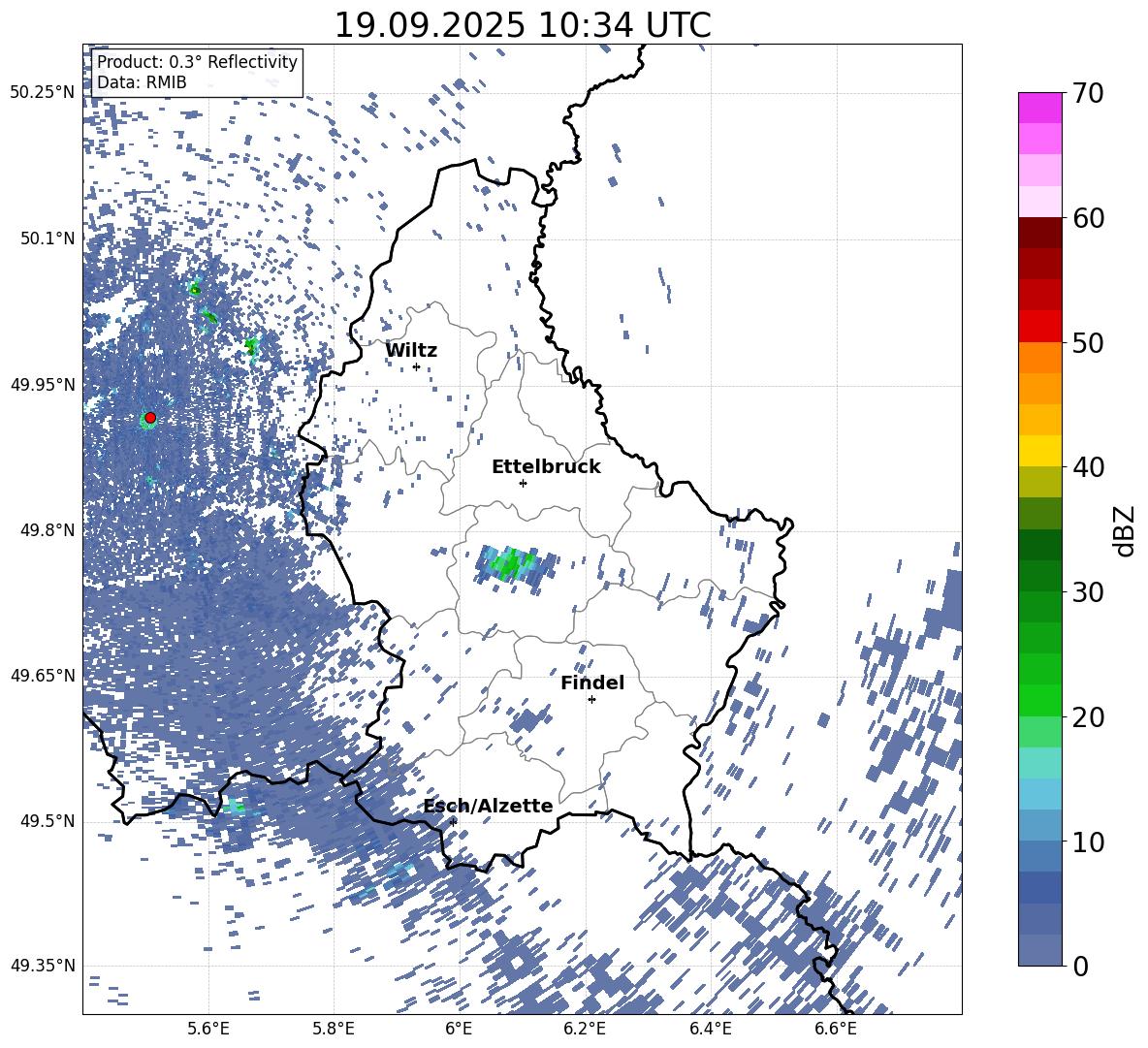This screenshot has width=1148, height=1048.
Task: Click the Ettelbruck city label
Action: click(546, 467)
